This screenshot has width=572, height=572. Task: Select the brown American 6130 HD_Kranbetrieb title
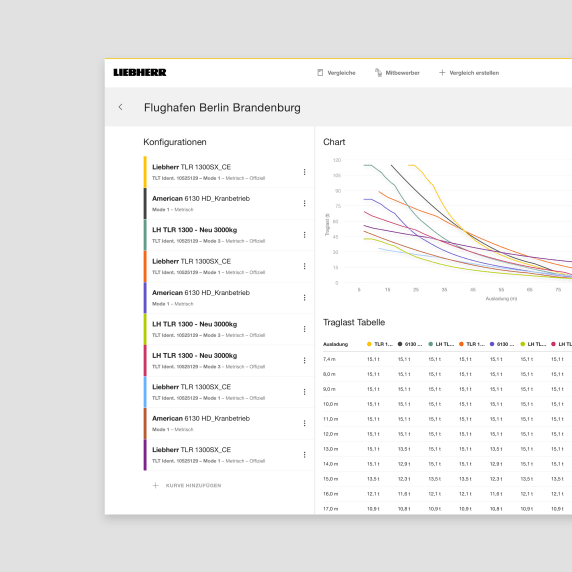(x=201, y=418)
